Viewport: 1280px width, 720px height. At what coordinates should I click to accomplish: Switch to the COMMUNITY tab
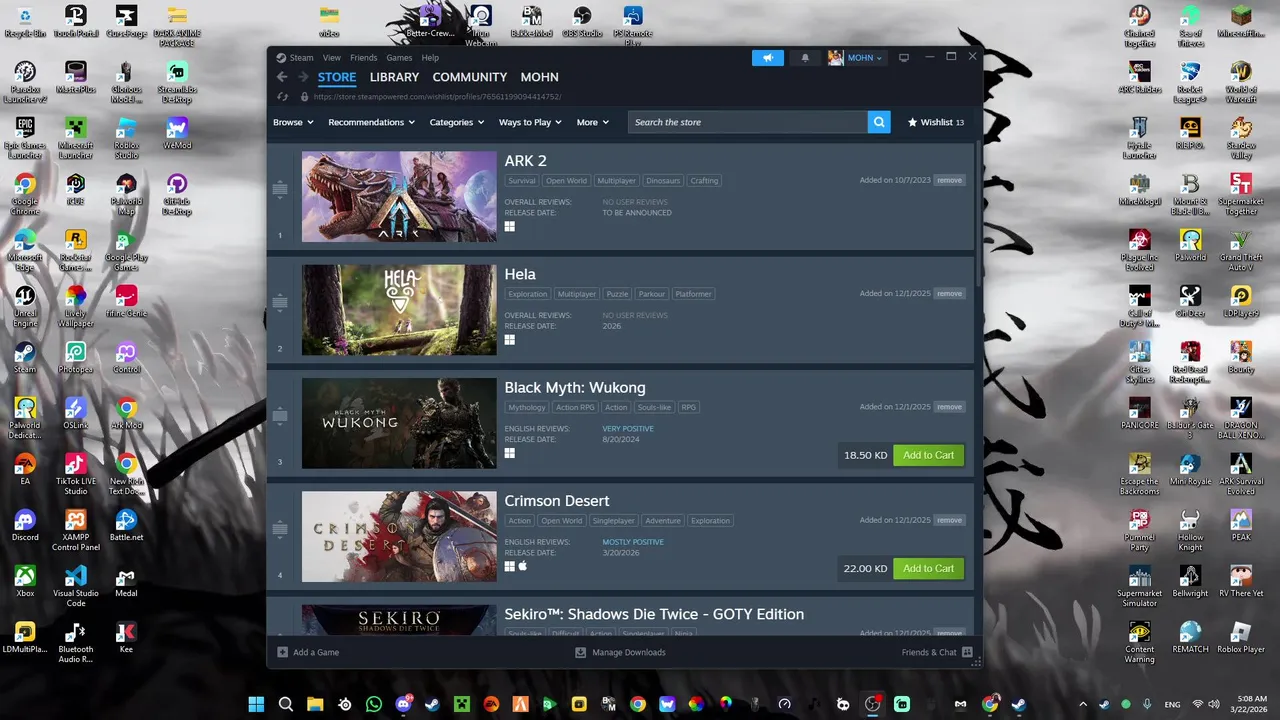click(x=470, y=77)
